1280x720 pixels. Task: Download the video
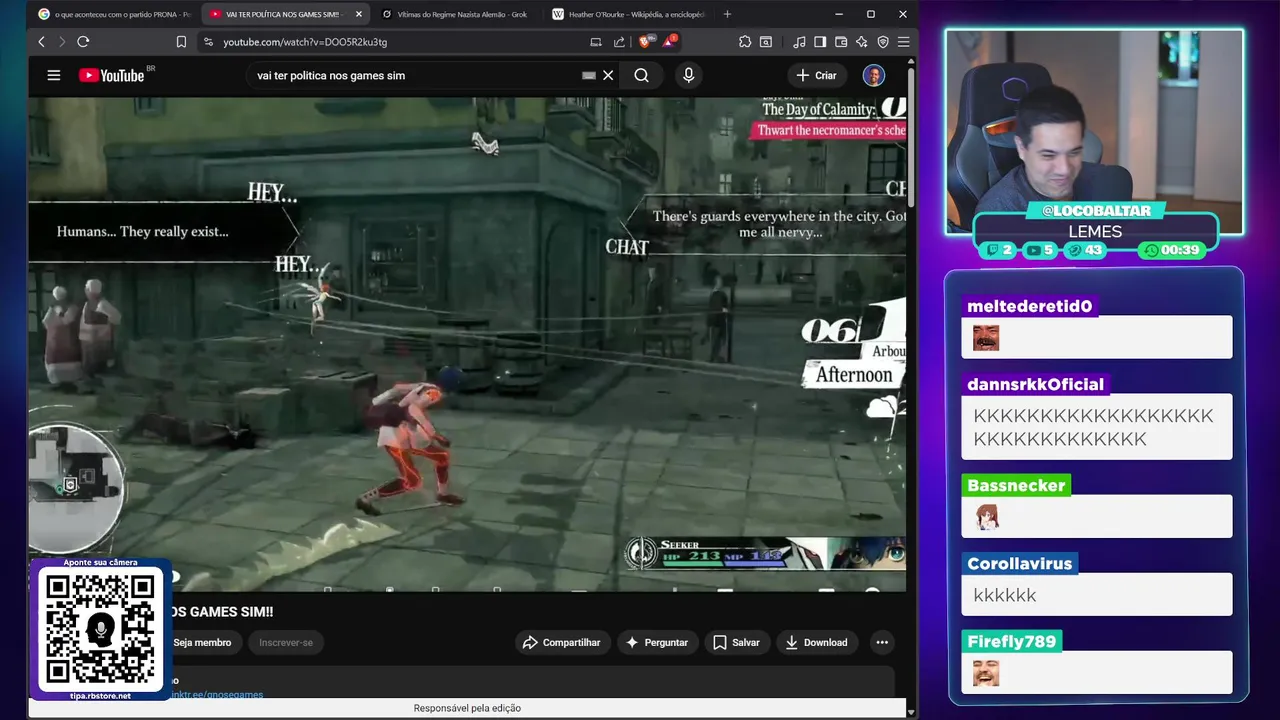pyautogui.click(x=816, y=642)
